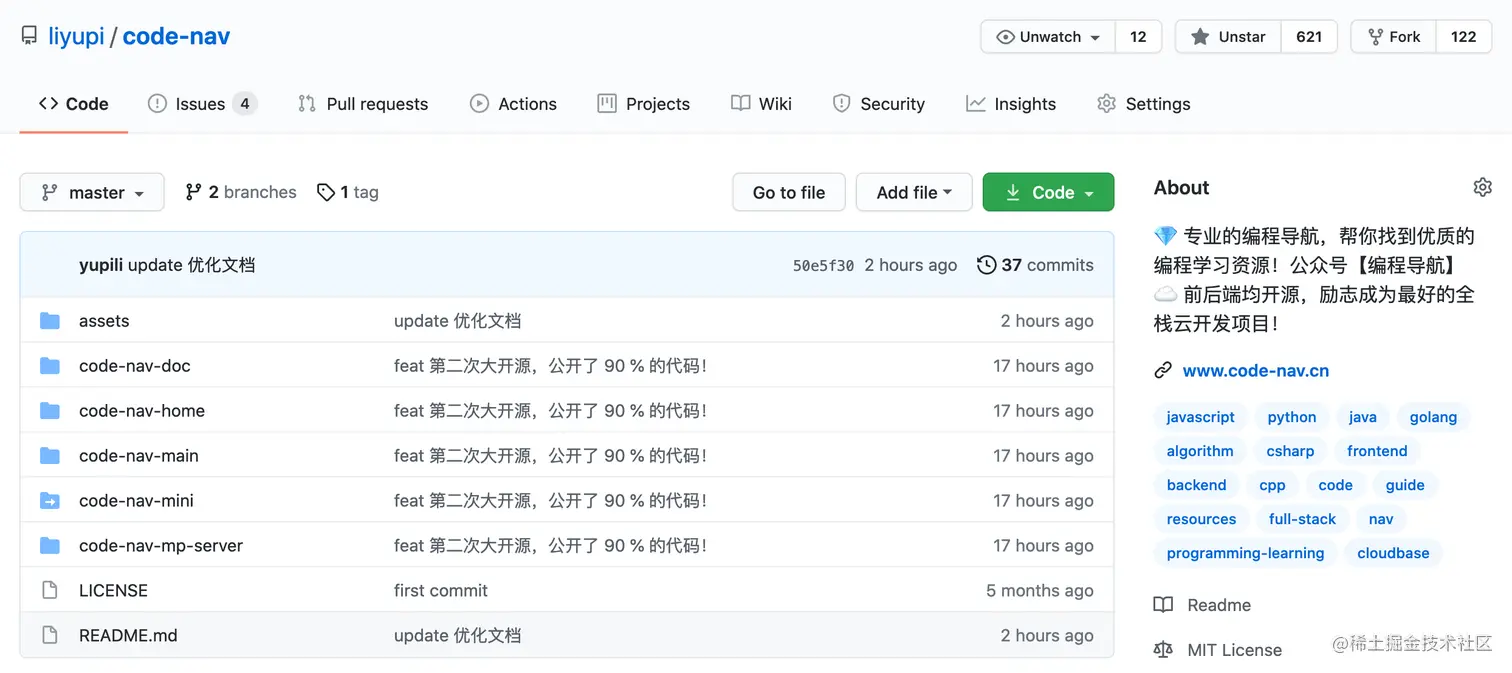Select the python topic tag

(1292, 417)
